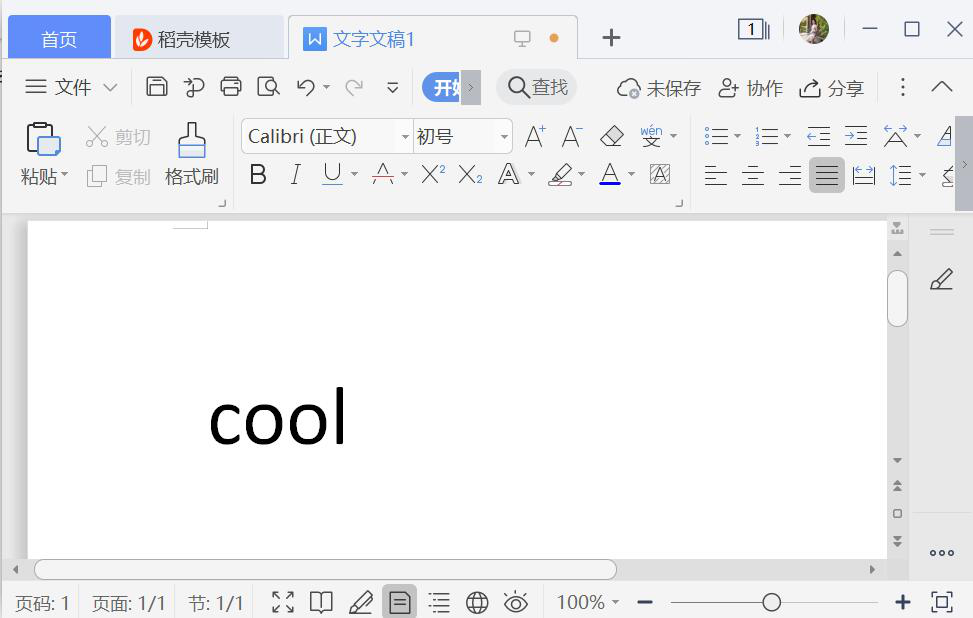Click the 分享 share button
Viewport: 973px width, 618px height.
(x=832, y=88)
